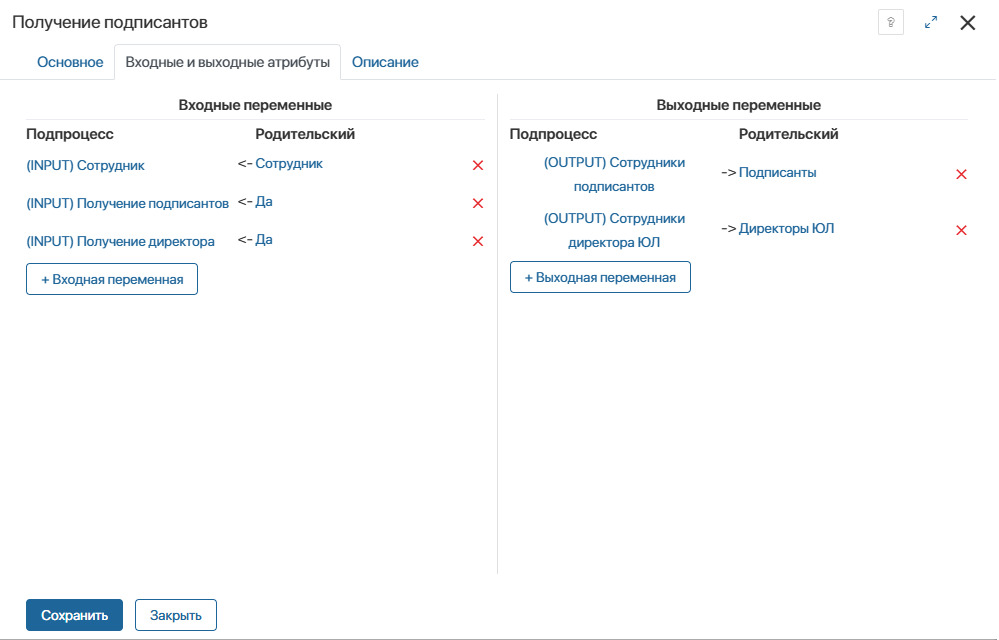Select the Входные и выходные атрибуты tab
Screen dimensions: 999x640
pyautogui.click(x=227, y=62)
